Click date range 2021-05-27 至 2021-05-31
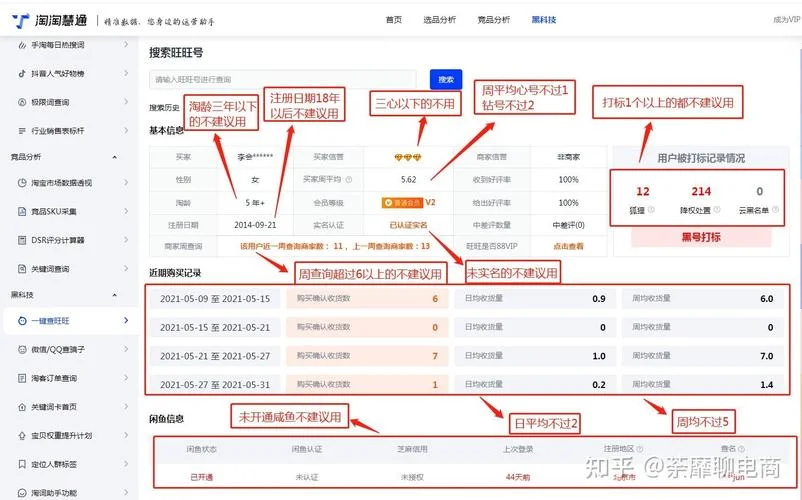The image size is (802, 500). [215, 384]
